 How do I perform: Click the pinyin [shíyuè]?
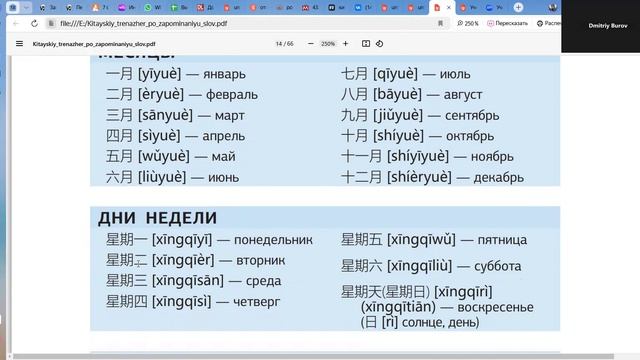(398, 136)
